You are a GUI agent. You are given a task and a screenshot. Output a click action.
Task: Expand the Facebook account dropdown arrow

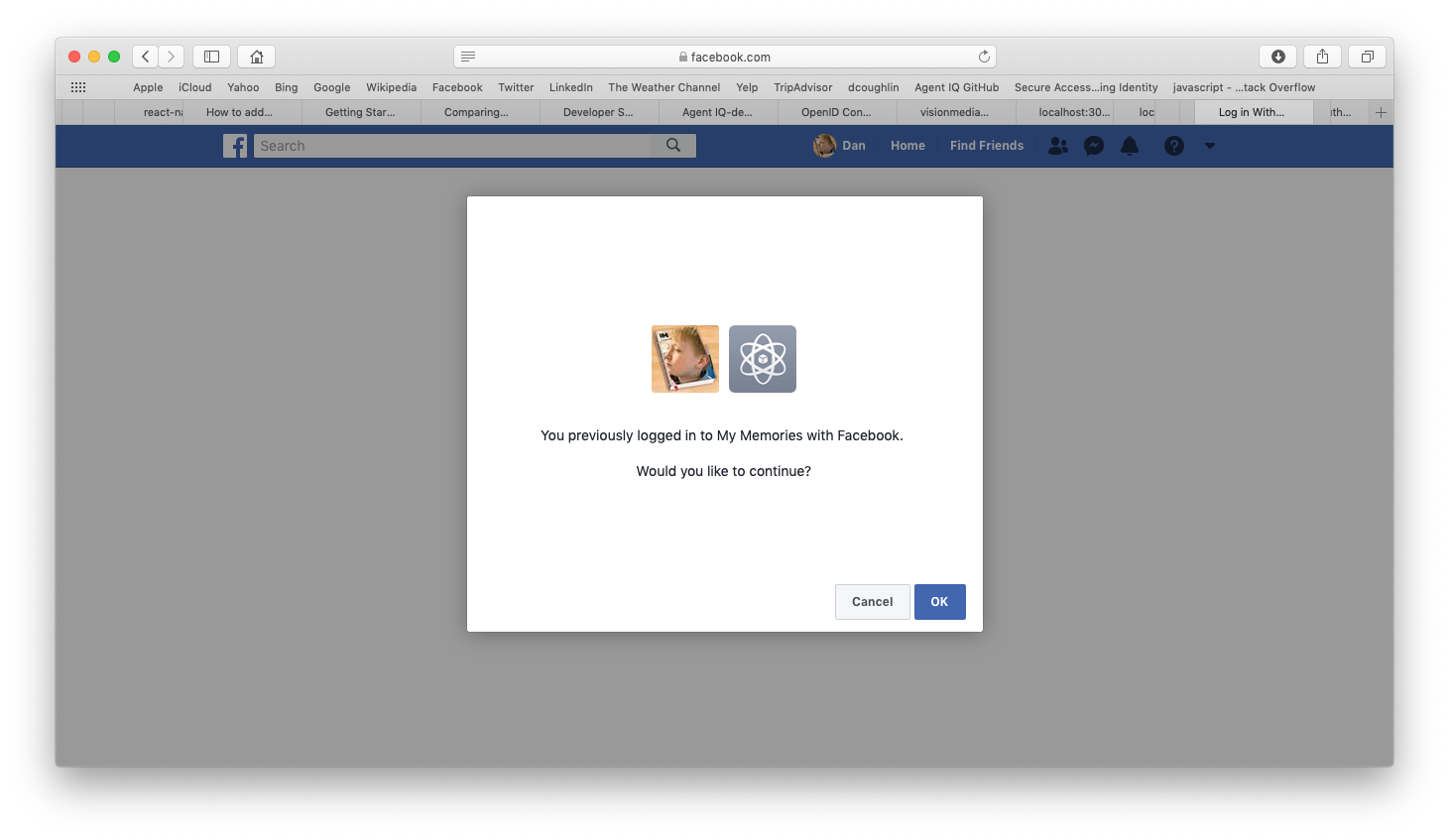(x=1210, y=146)
